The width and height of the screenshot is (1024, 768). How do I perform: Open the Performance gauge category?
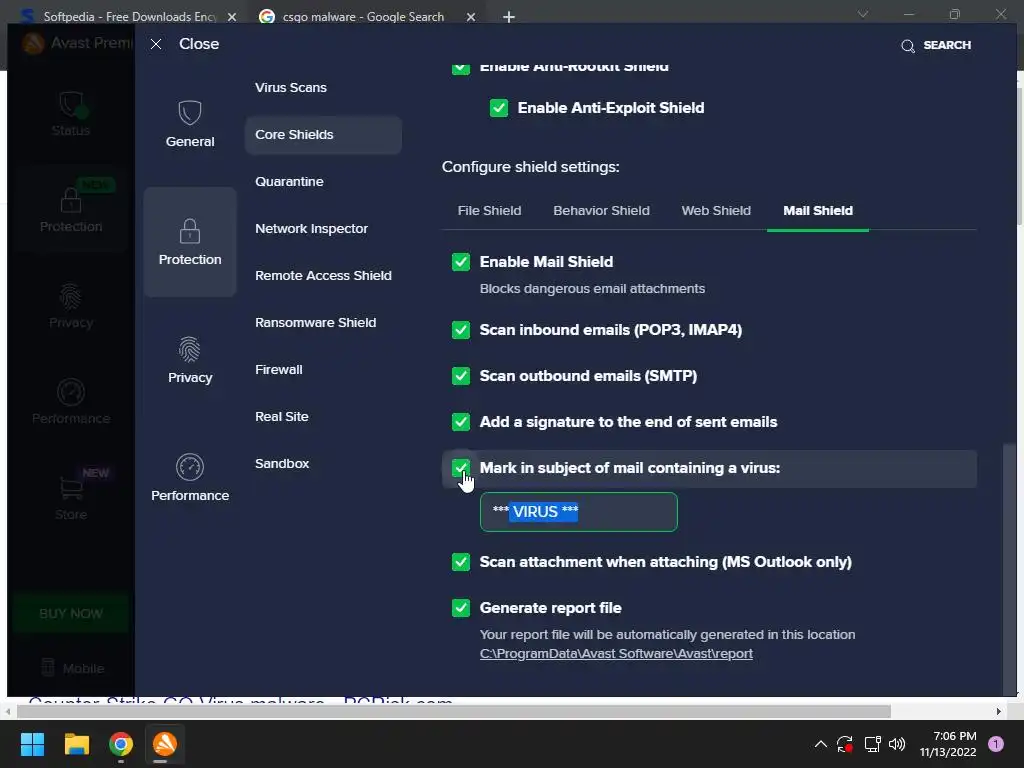click(189, 477)
